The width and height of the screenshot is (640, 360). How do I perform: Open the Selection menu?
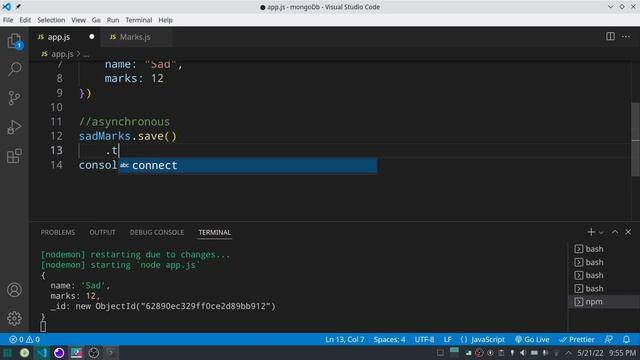click(51, 20)
